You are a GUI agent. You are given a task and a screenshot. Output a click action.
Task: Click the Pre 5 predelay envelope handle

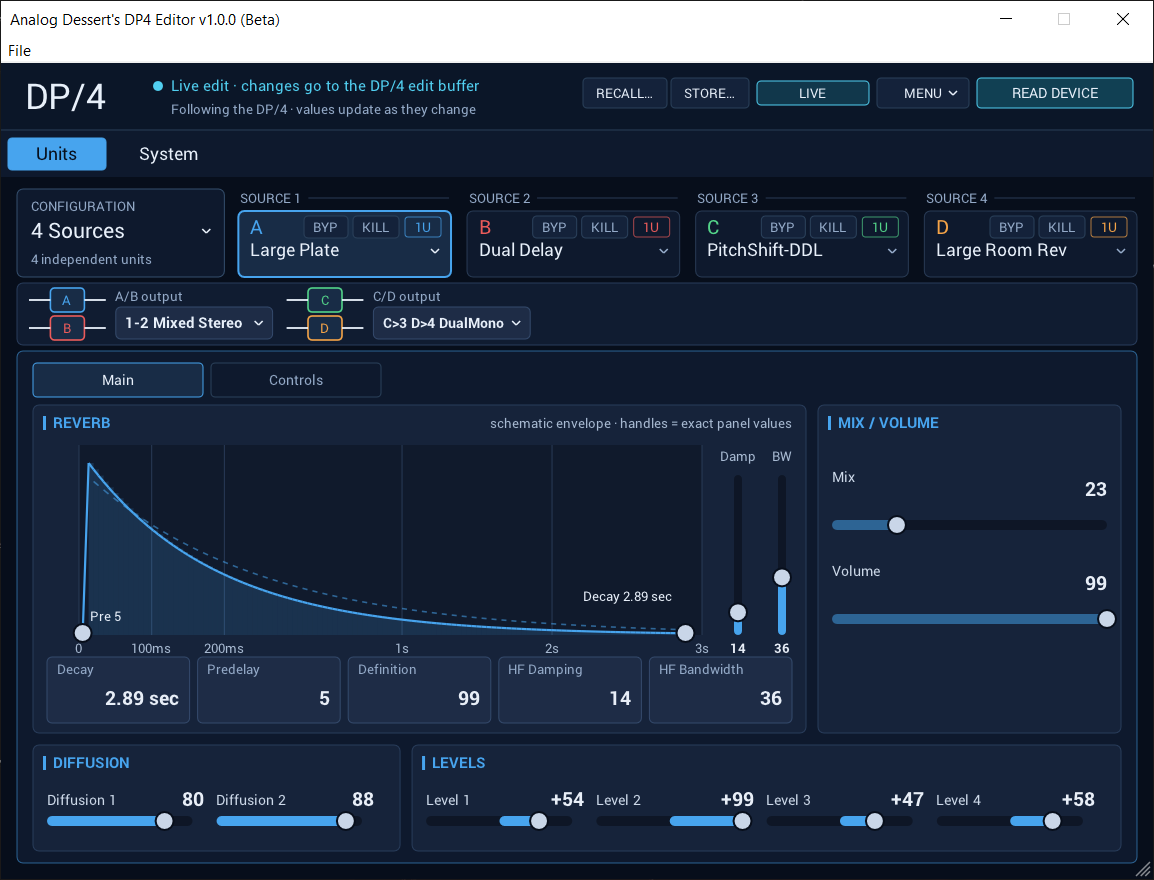click(82, 633)
